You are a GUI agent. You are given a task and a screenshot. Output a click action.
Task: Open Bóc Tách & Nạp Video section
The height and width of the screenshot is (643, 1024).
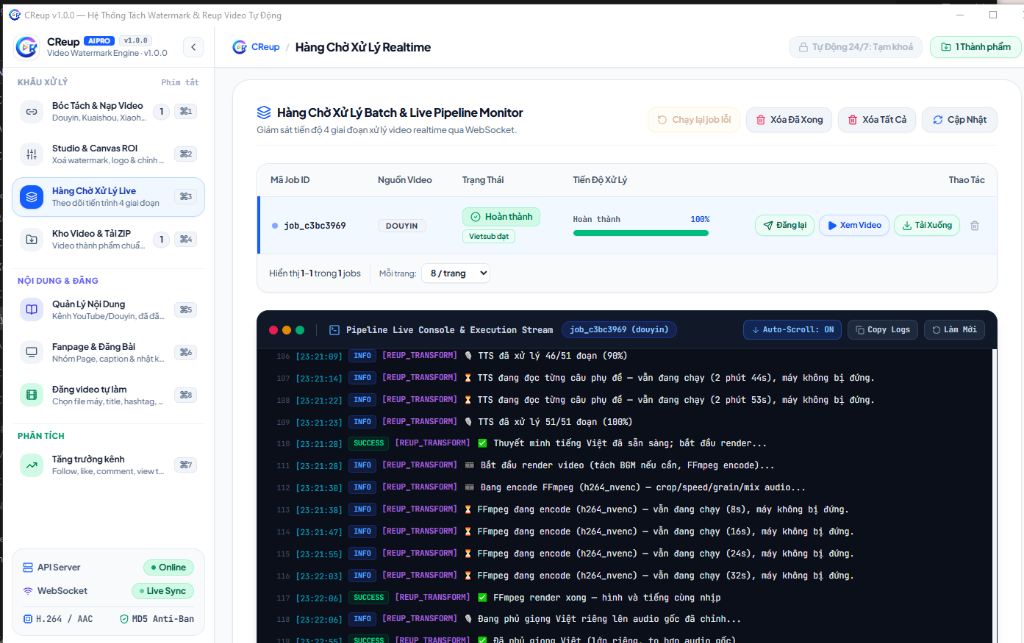[108, 112]
